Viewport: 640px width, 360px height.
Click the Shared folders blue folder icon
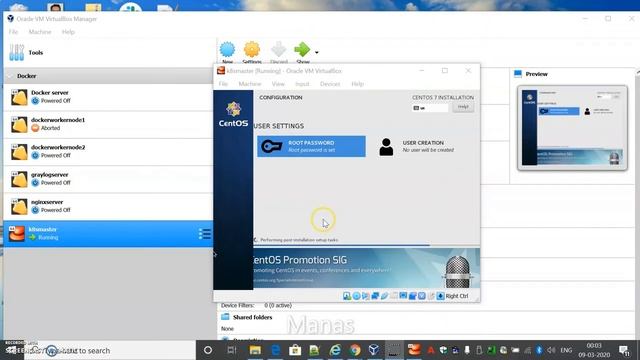225,317
